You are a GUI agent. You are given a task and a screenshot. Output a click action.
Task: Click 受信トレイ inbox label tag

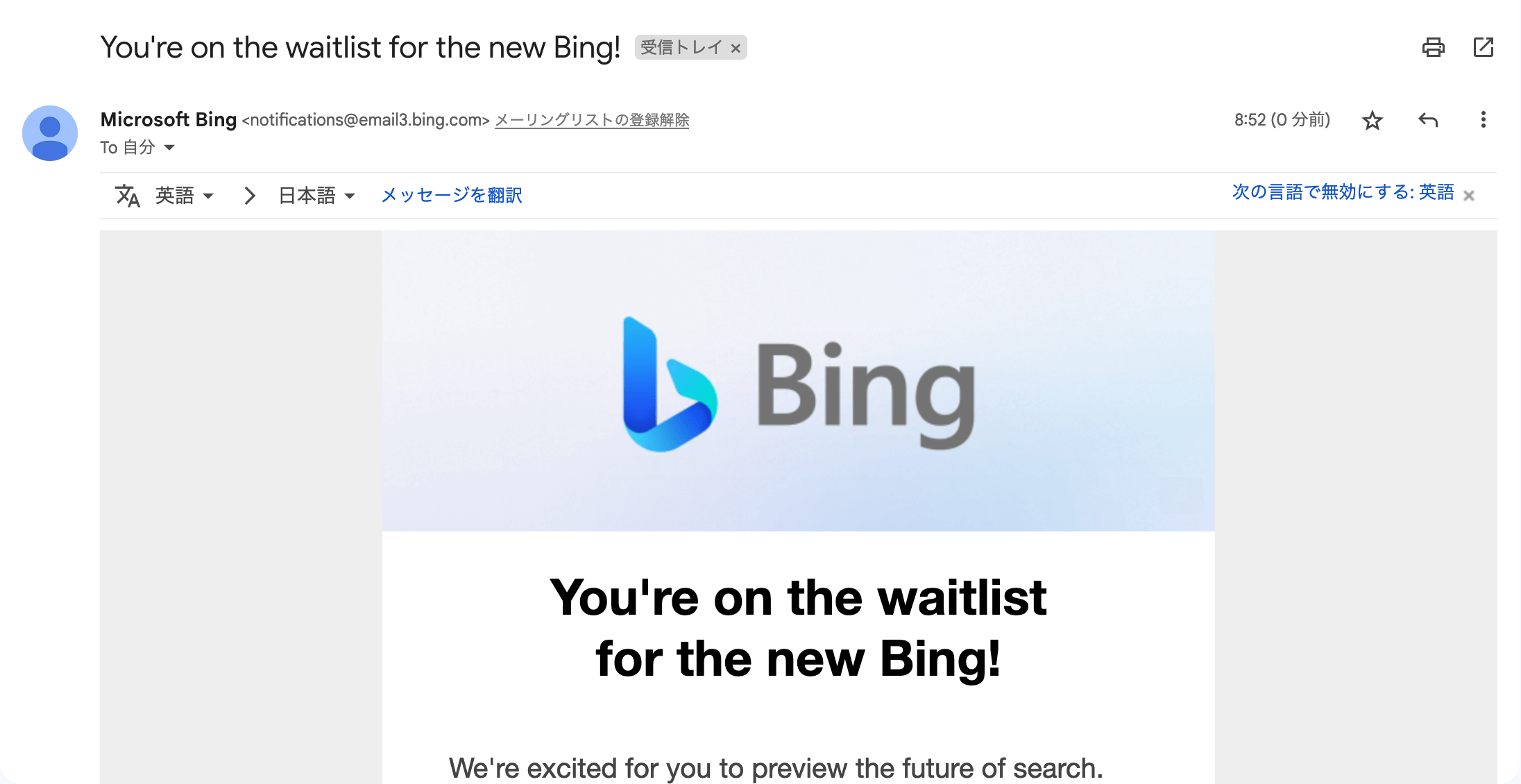[681, 46]
